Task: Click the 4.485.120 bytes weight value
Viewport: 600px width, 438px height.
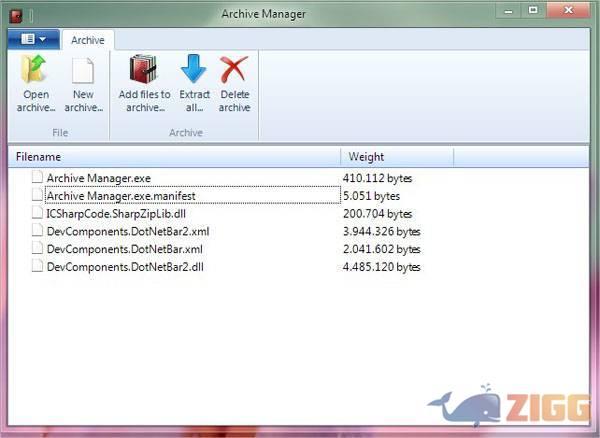Action: coord(382,267)
